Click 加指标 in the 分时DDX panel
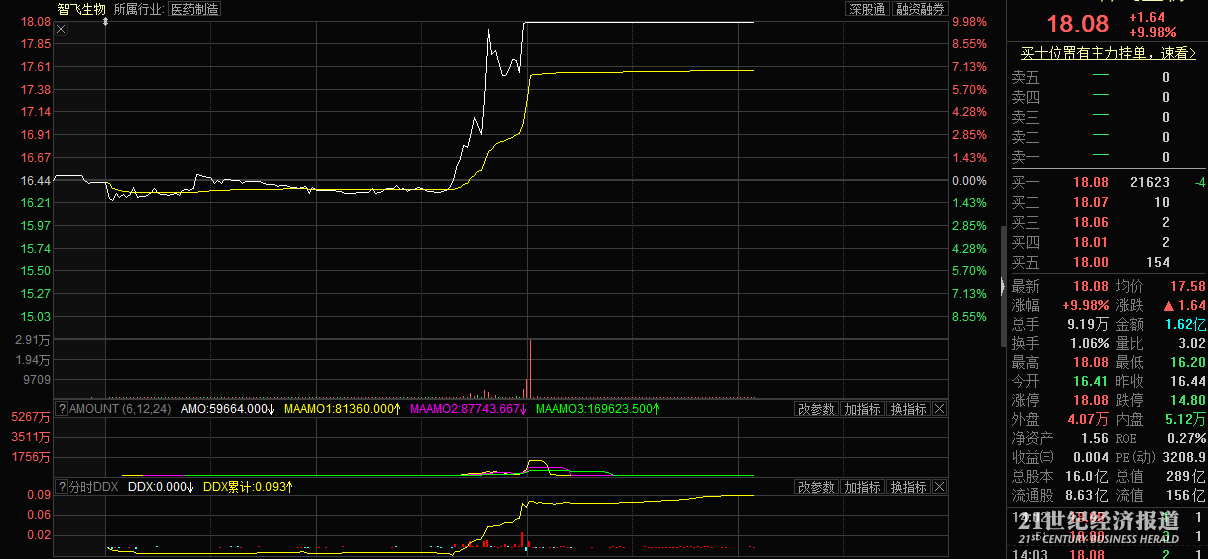1208x559 pixels. click(x=862, y=487)
